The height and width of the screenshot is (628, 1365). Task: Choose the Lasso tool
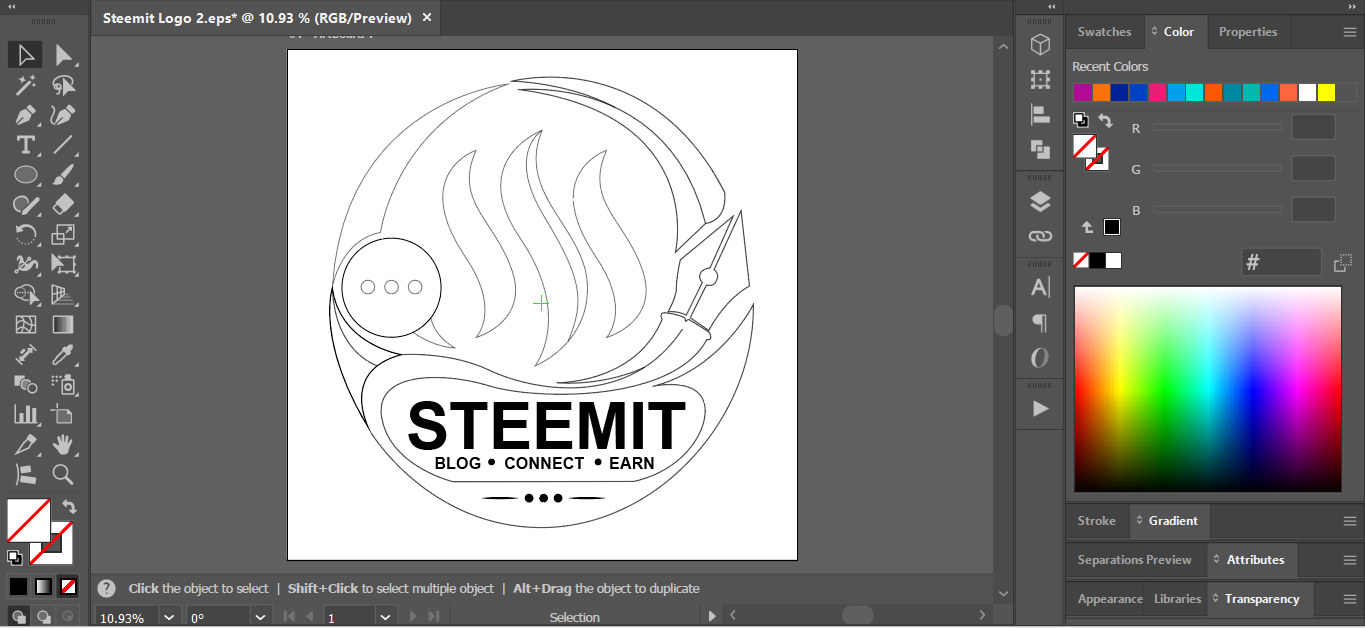coord(63,85)
